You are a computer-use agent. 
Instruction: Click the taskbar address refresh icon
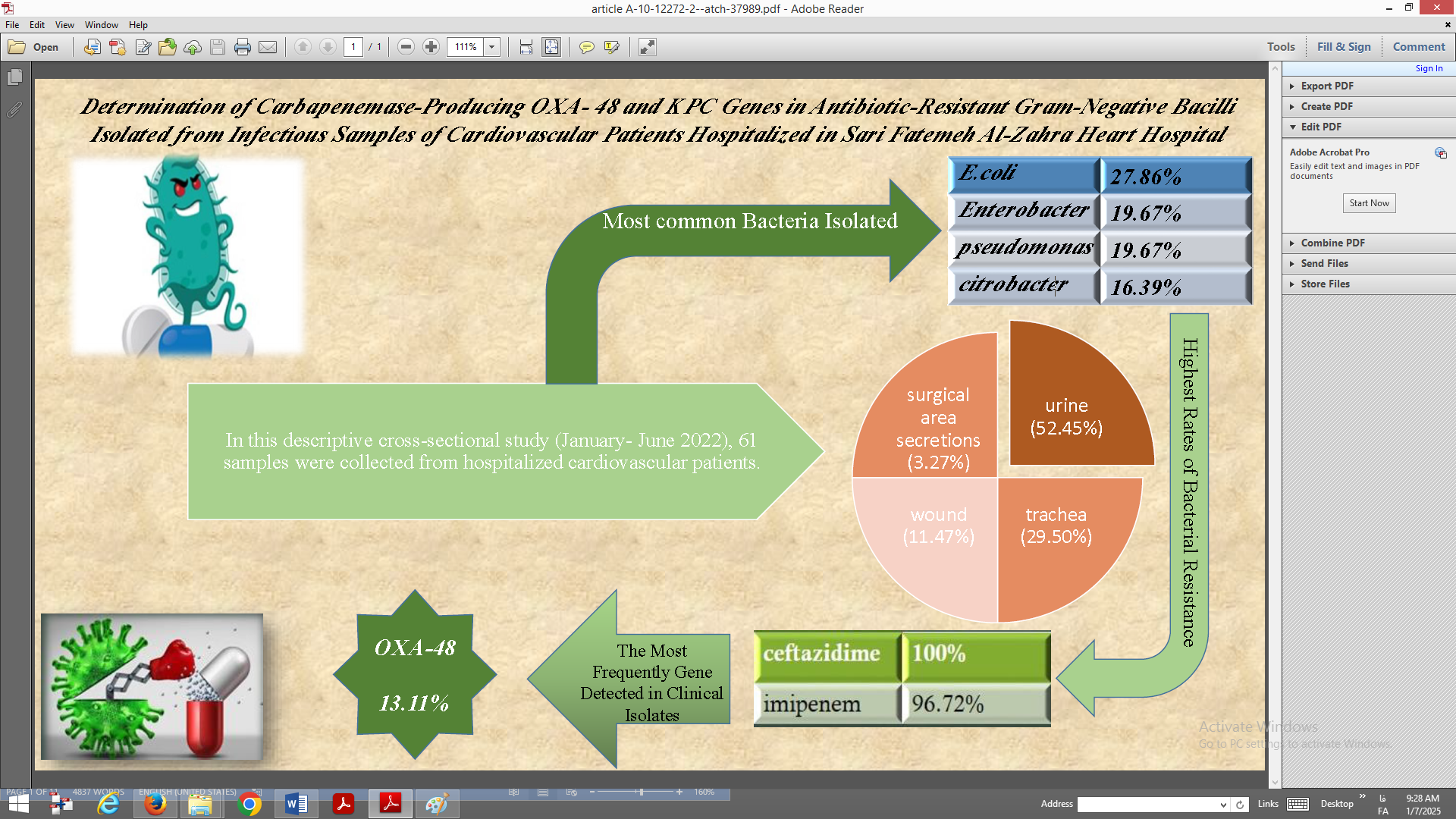tap(1240, 805)
